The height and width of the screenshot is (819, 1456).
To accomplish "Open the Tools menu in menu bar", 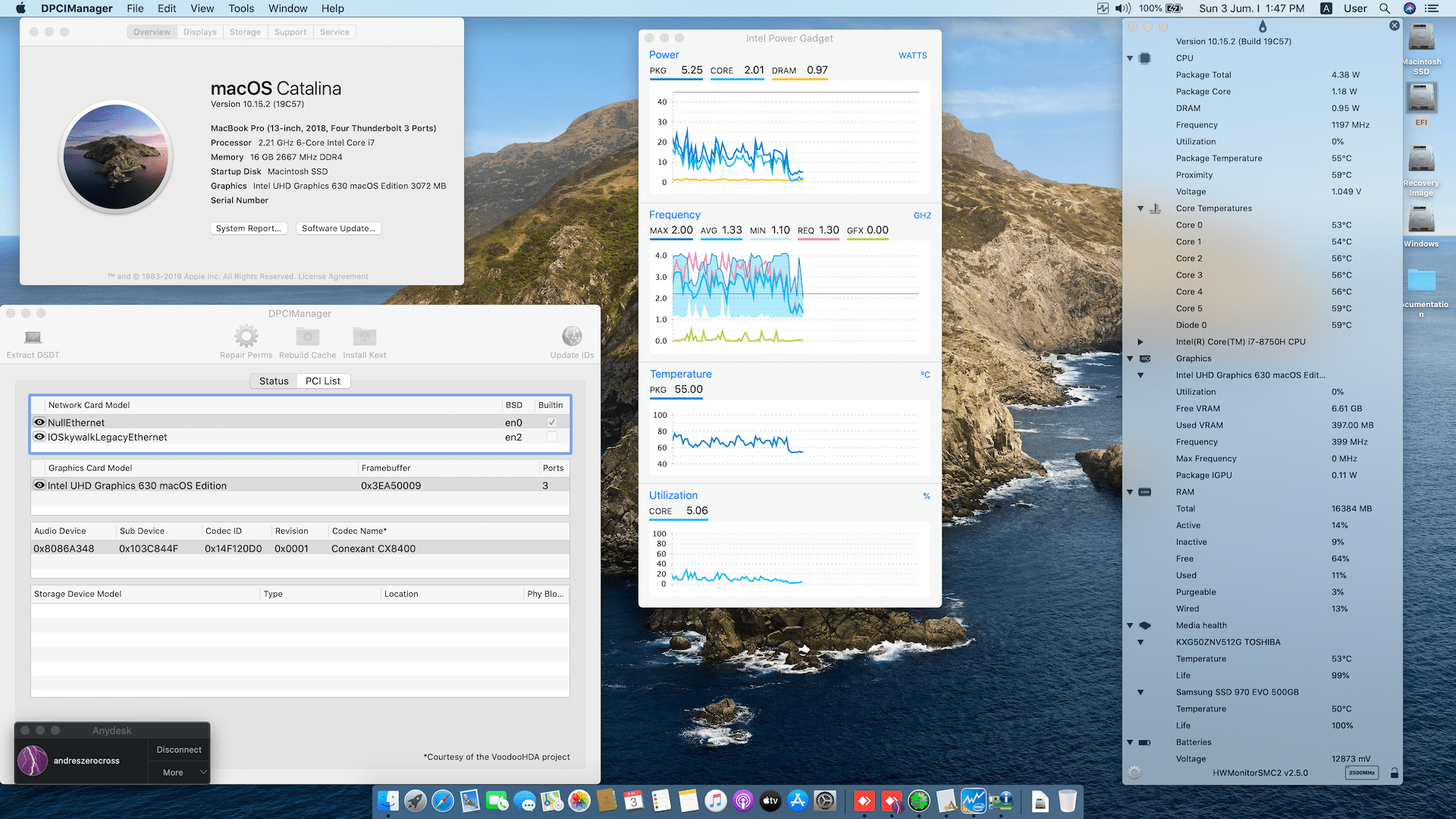I will [241, 8].
